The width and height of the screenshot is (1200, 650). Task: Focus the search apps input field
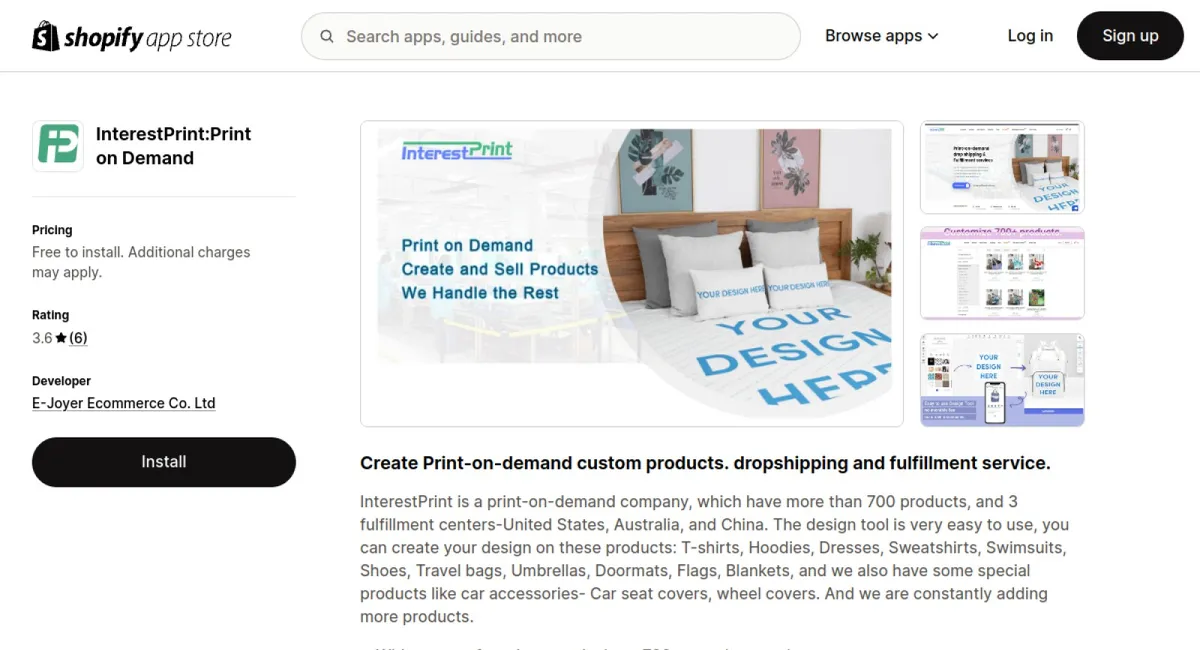pyautogui.click(x=551, y=37)
